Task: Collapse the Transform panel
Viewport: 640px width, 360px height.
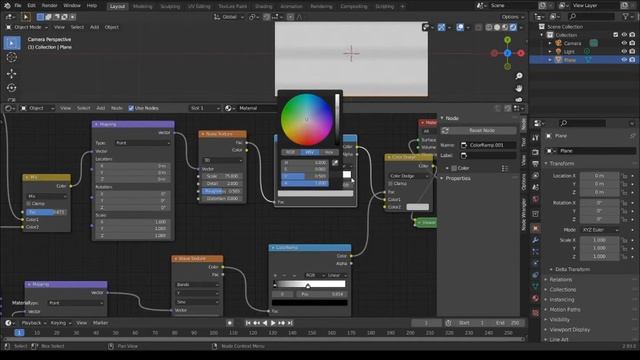Action: tap(562, 163)
